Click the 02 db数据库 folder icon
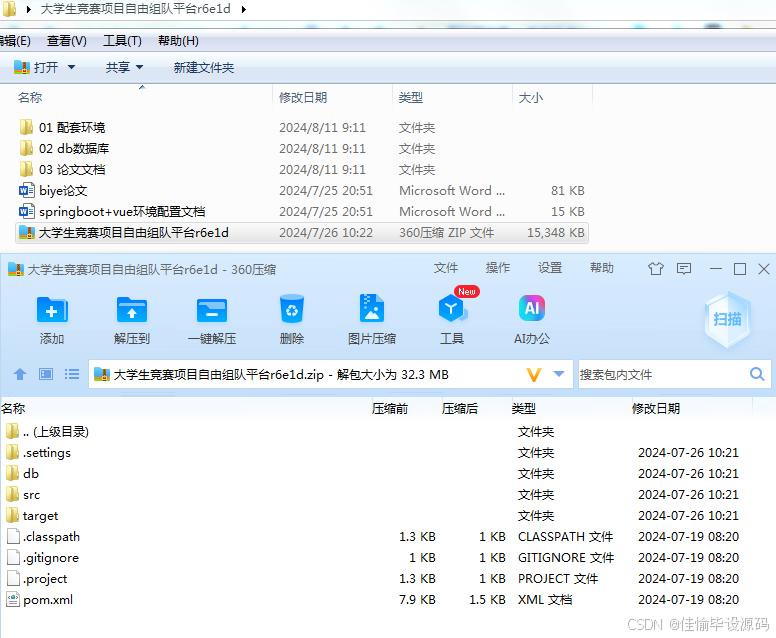The image size is (776, 638). 26,148
